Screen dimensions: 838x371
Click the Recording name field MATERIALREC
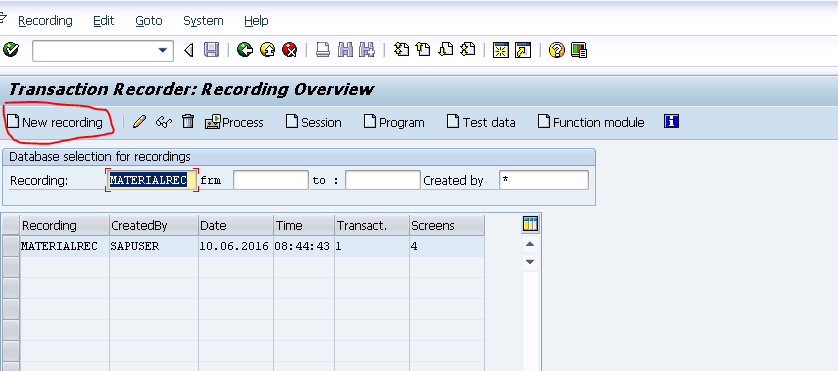(152, 180)
